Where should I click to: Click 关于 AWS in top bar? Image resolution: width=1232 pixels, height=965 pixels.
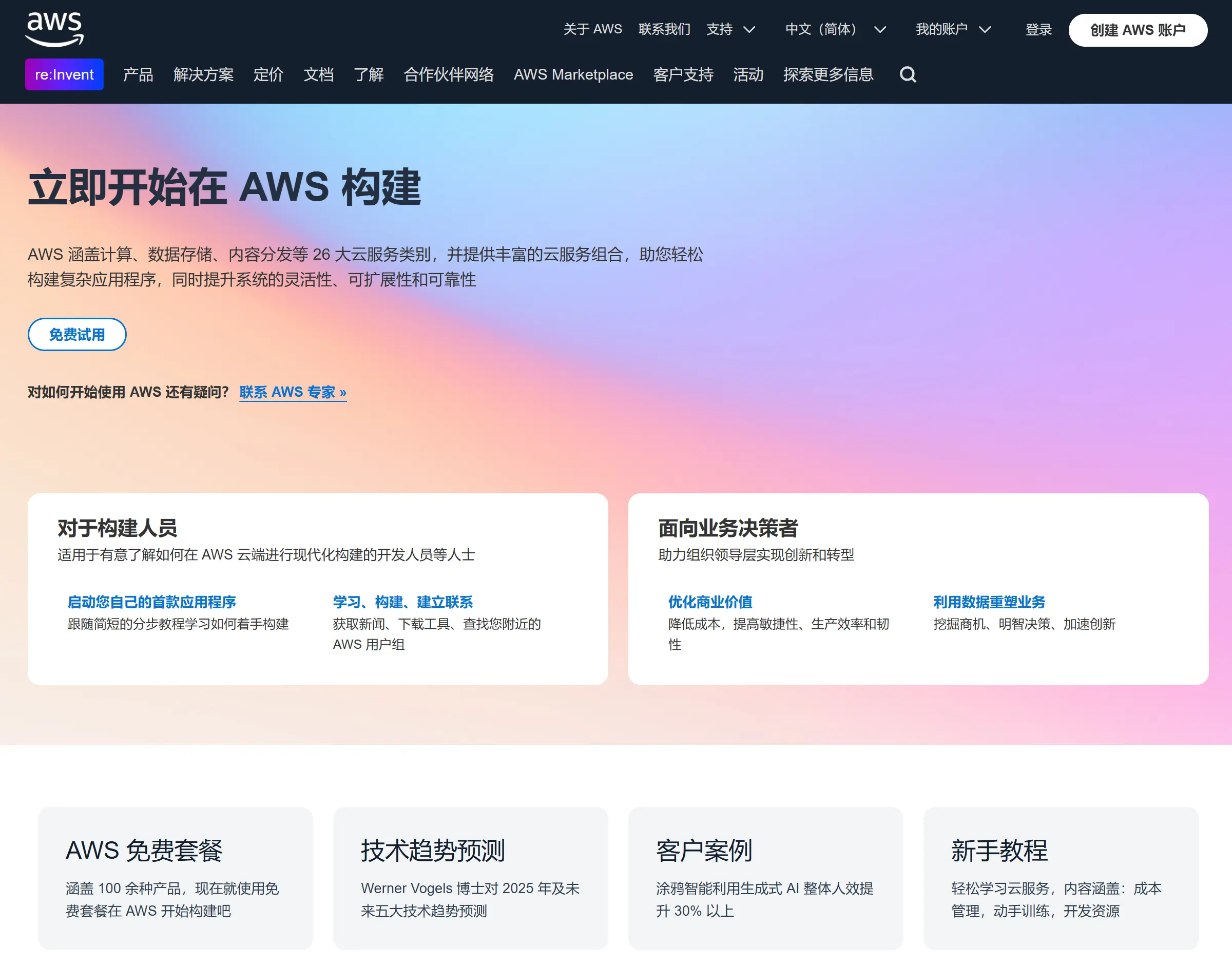tap(592, 29)
